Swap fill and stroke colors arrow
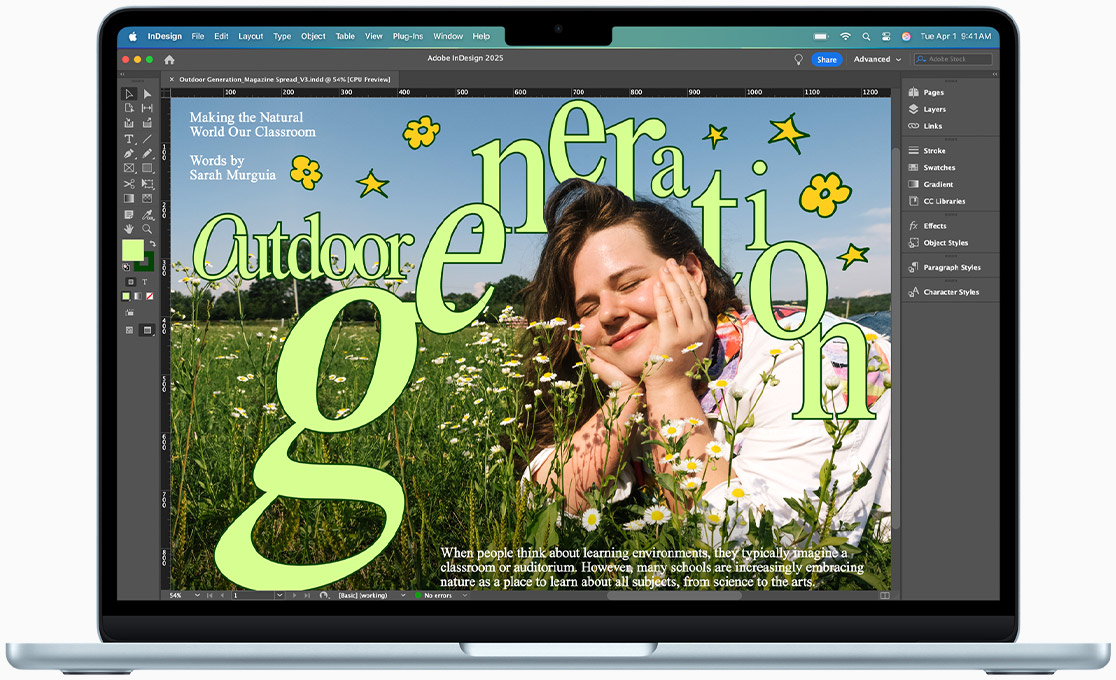1116x680 pixels. click(x=152, y=243)
